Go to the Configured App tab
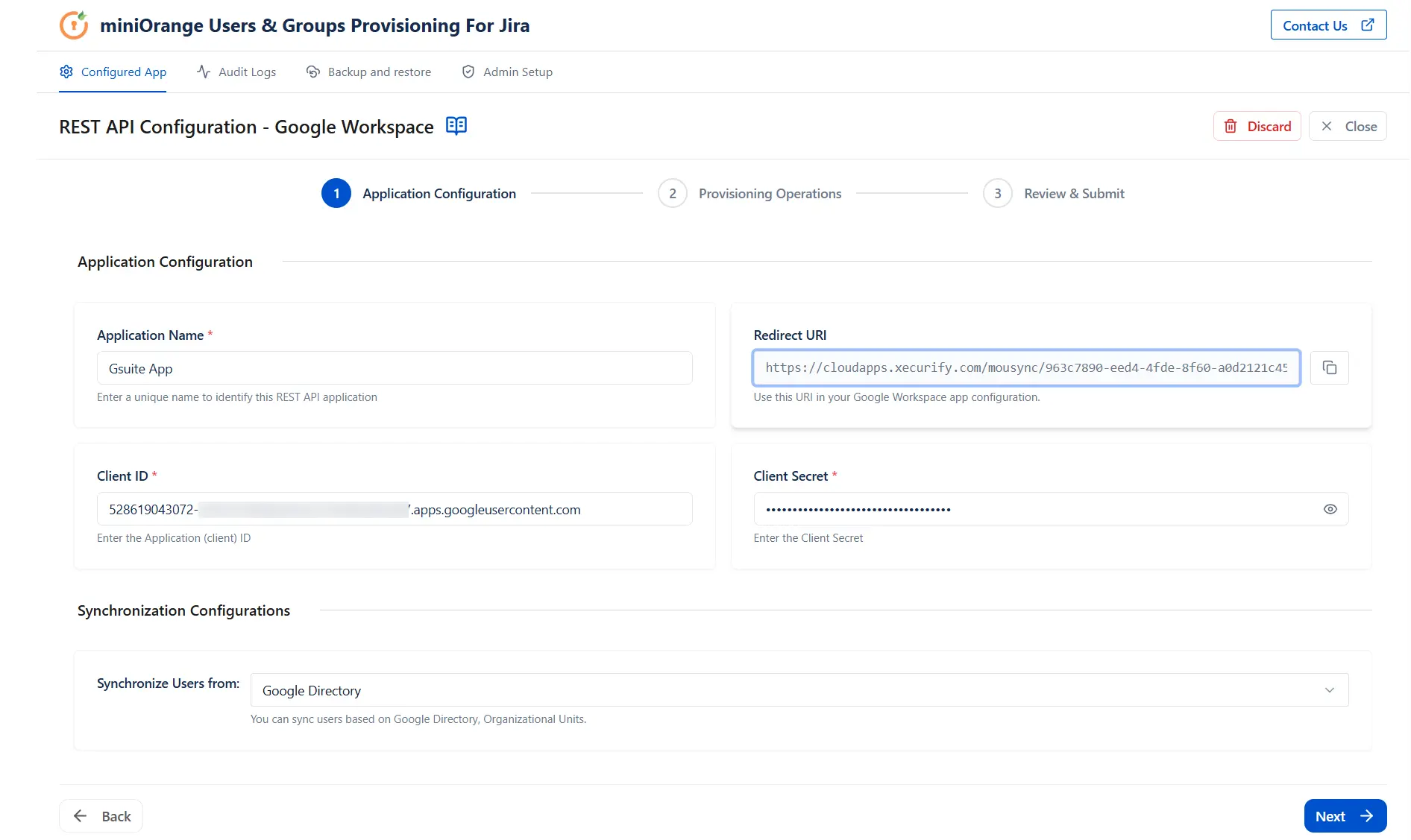The width and height of the screenshot is (1411, 840). click(113, 72)
